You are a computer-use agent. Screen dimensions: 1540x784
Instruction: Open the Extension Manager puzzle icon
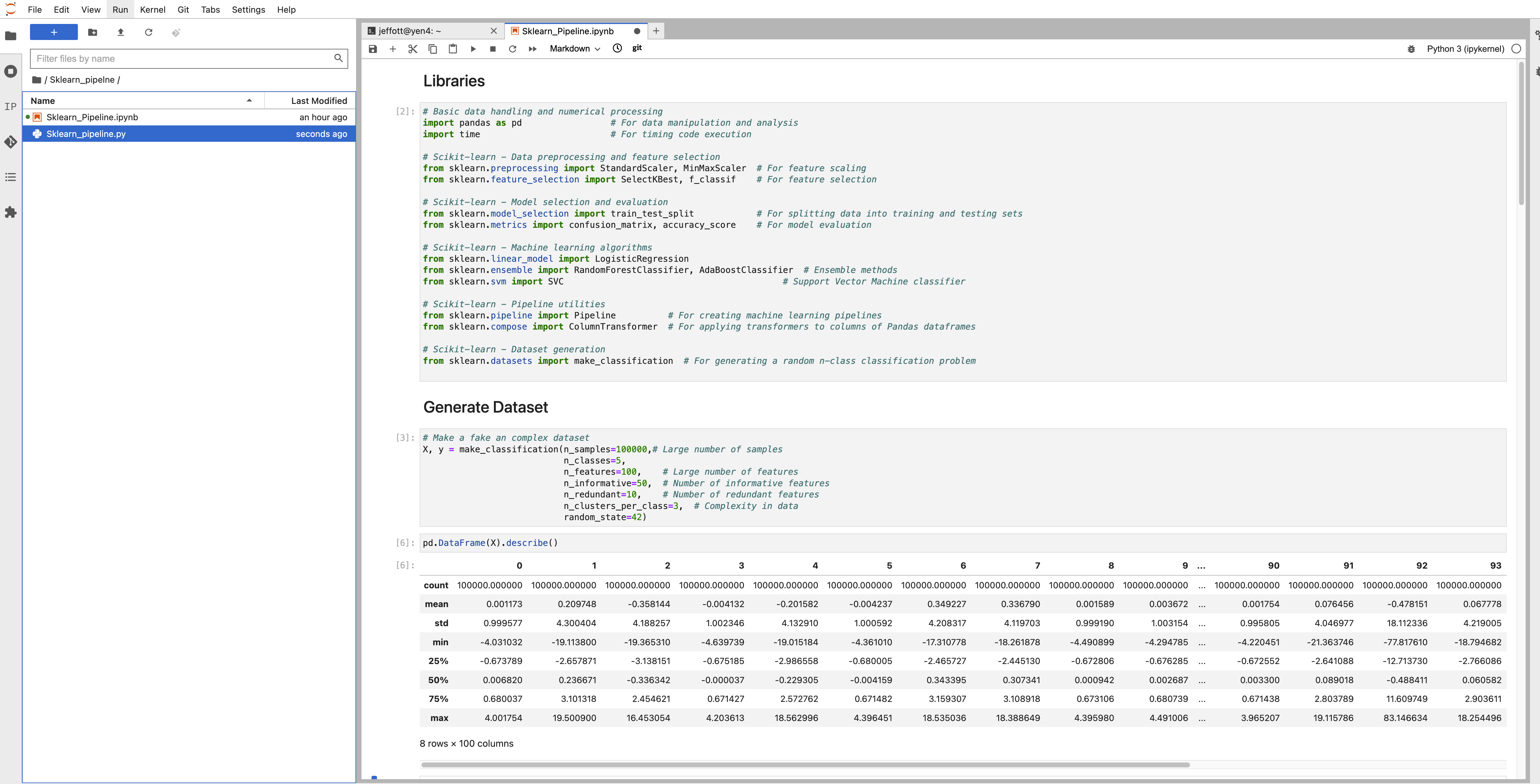(x=11, y=212)
